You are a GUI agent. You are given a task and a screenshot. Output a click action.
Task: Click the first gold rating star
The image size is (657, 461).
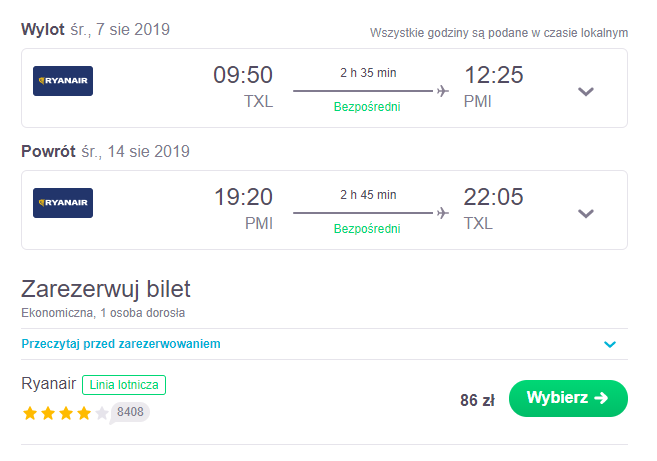click(30, 413)
